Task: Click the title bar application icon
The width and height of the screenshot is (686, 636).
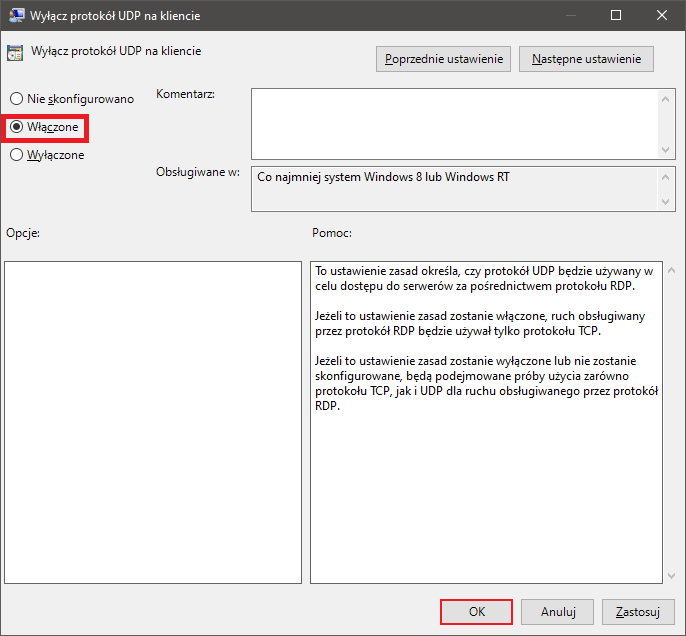Action: coord(17,15)
